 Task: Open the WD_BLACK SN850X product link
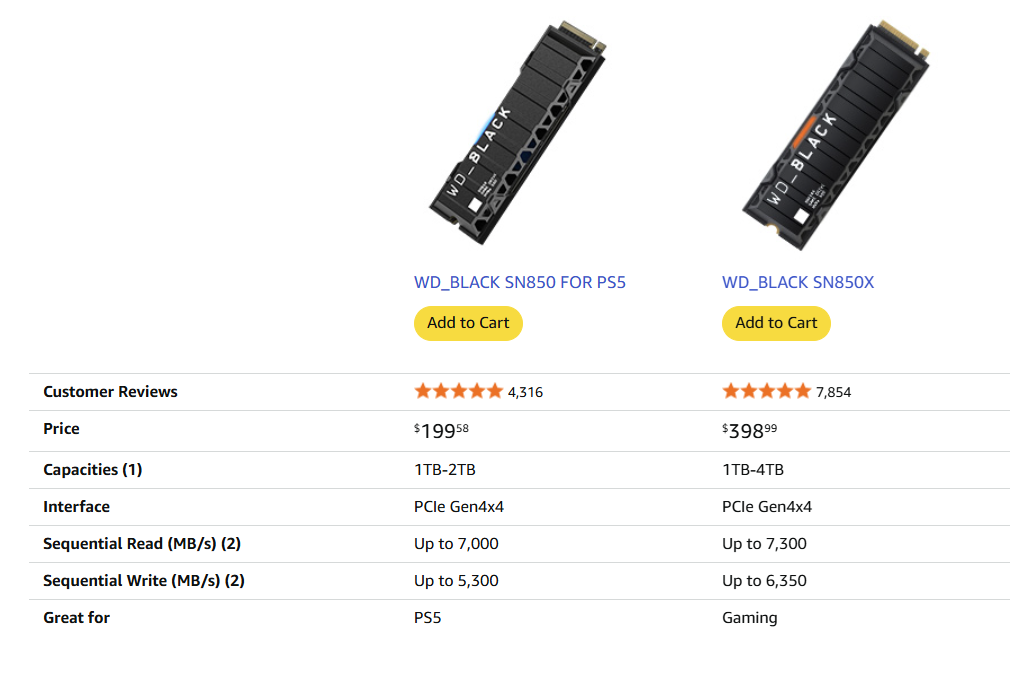[x=798, y=282]
